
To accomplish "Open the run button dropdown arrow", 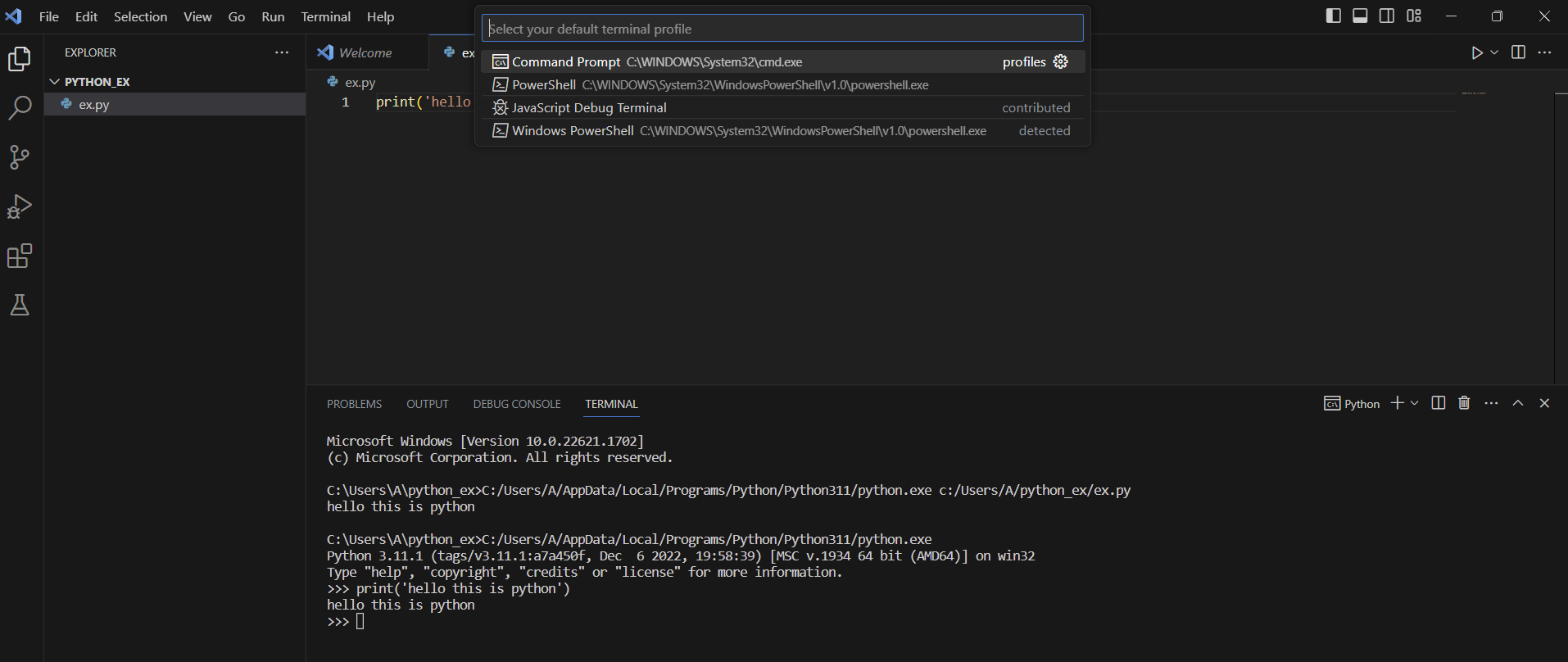I will 1494,52.
